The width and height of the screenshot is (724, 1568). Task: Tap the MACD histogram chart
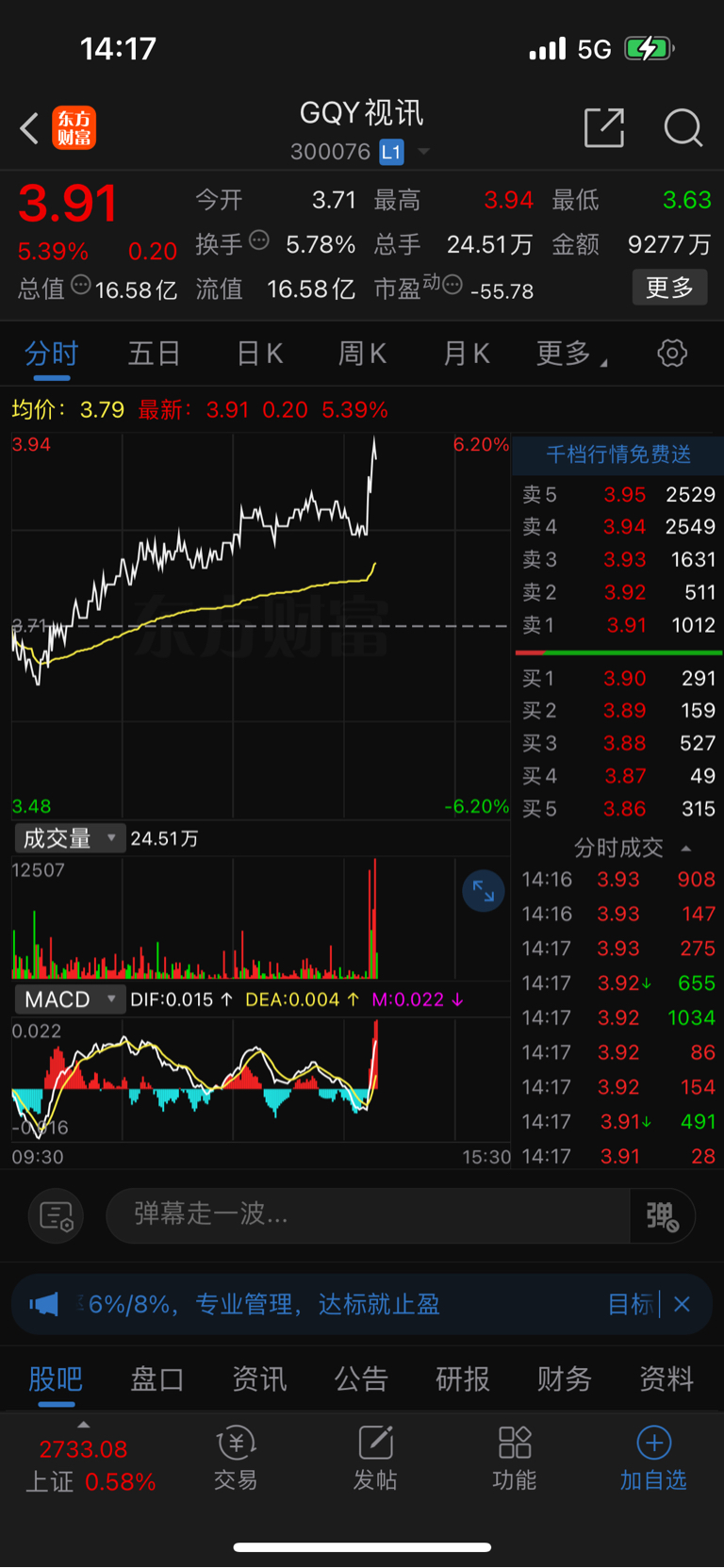coord(260,1080)
